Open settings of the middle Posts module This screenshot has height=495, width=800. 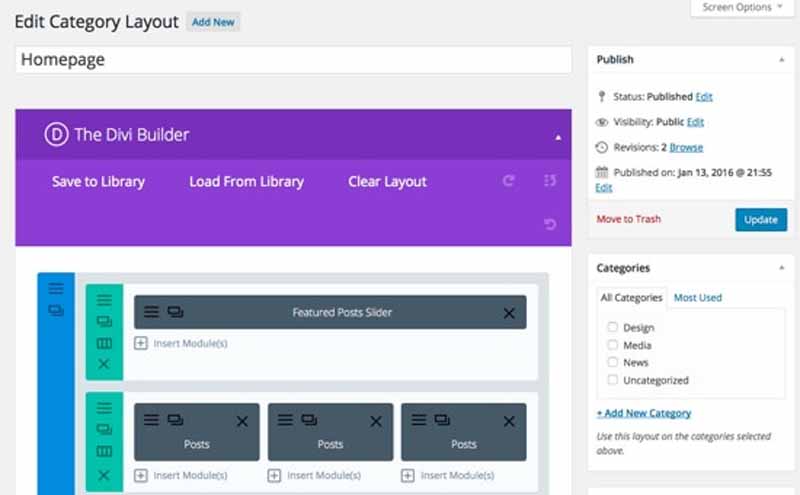[285, 420]
